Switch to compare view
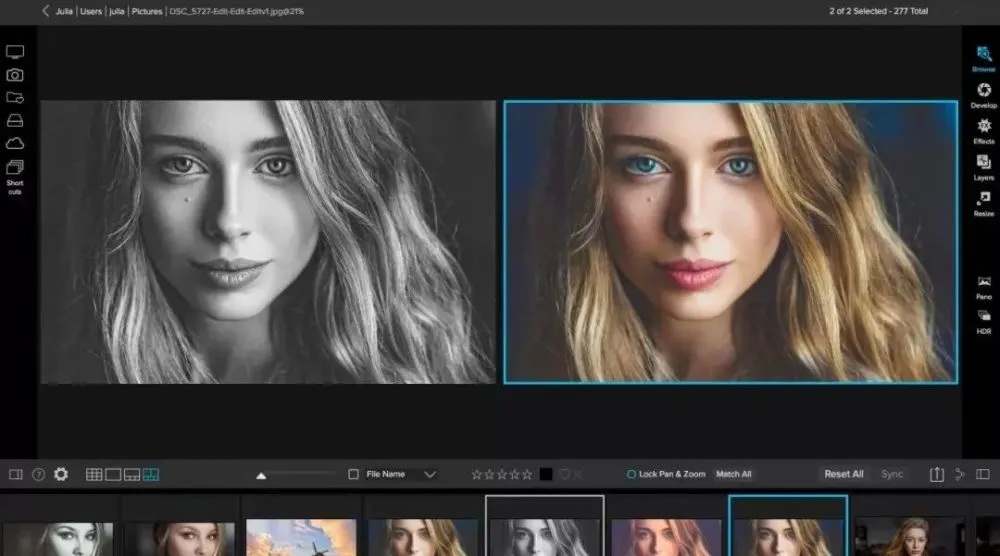Viewport: 1000px width, 556px height. [x=151, y=474]
